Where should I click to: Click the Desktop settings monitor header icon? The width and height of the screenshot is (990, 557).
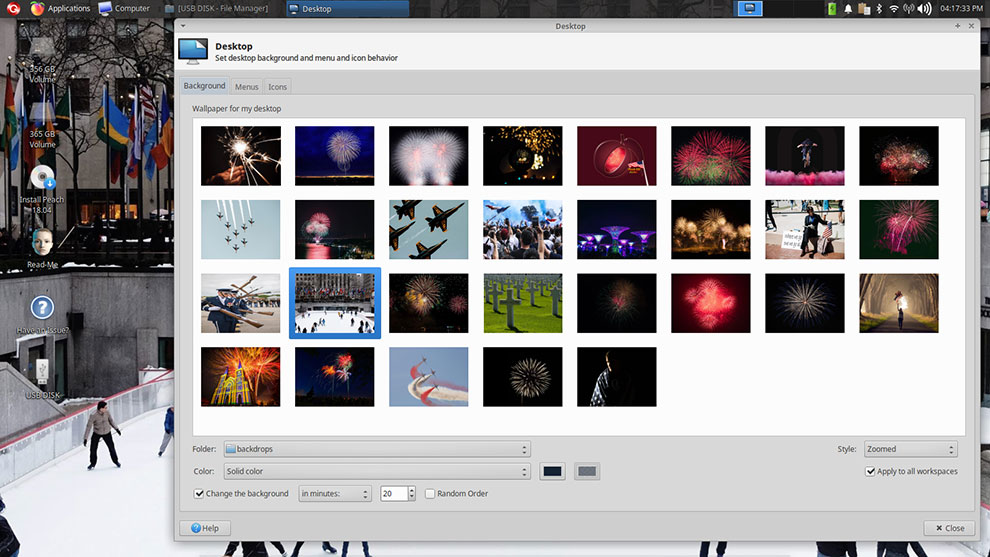click(193, 51)
